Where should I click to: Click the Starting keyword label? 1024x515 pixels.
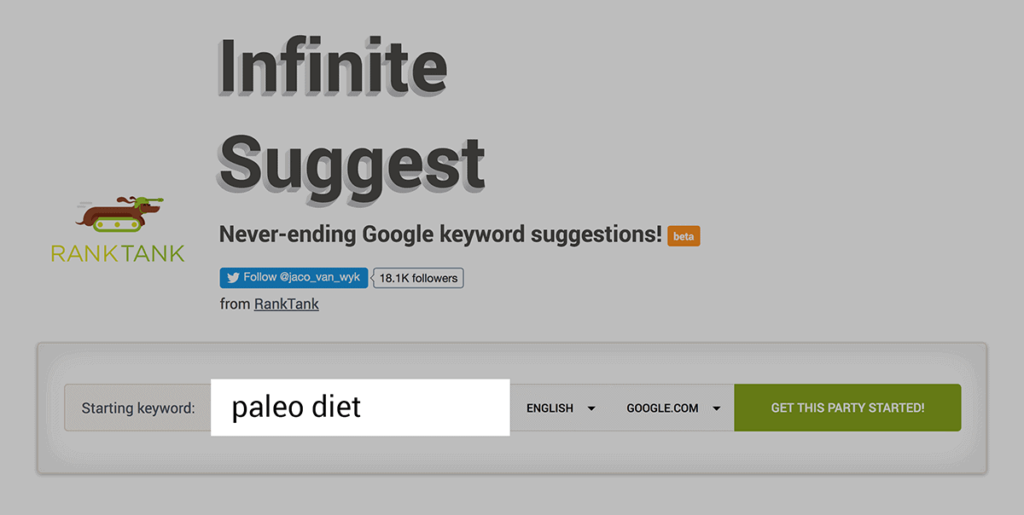[138, 408]
